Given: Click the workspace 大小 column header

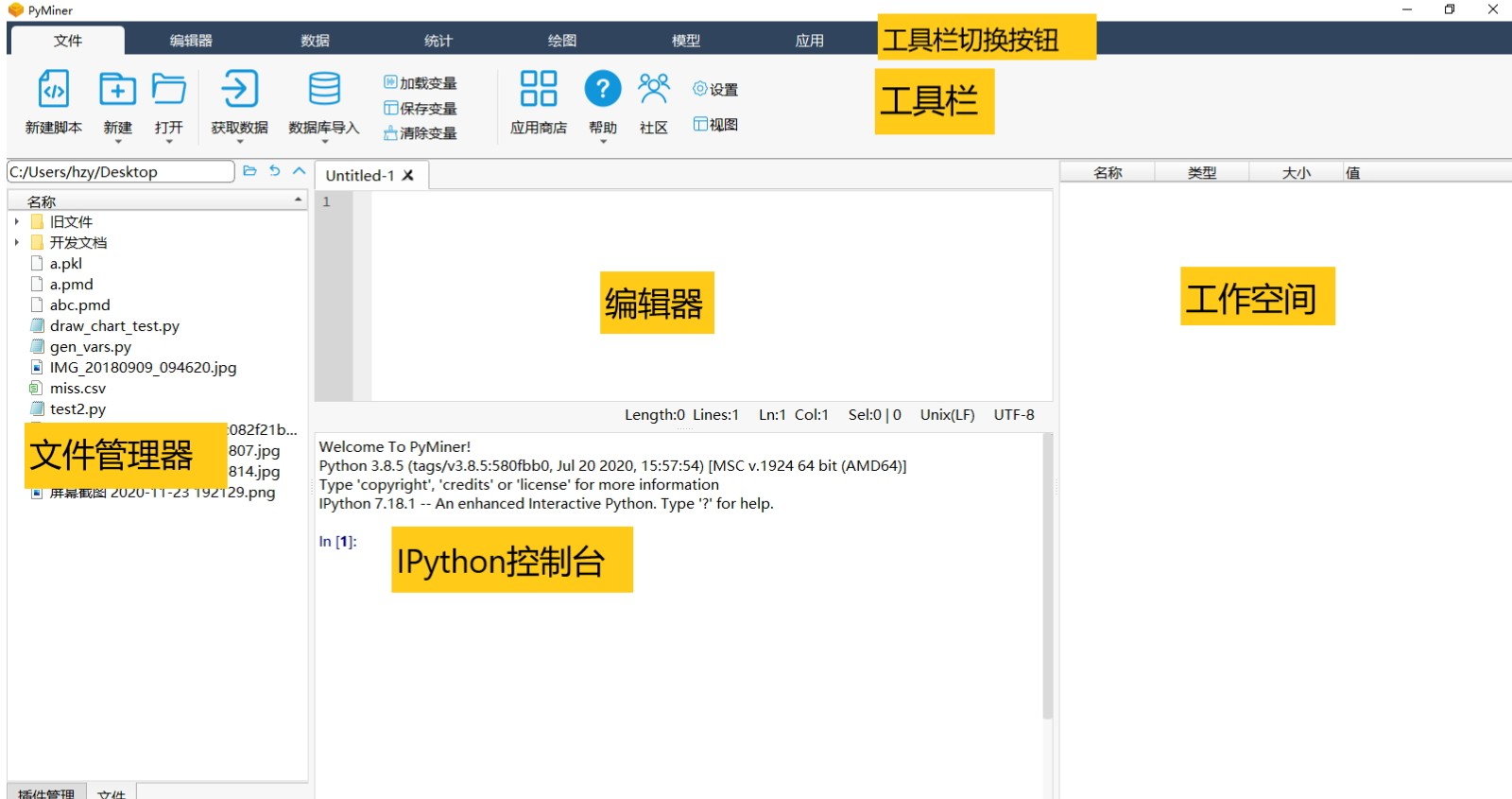Looking at the screenshot, I should click(1297, 172).
